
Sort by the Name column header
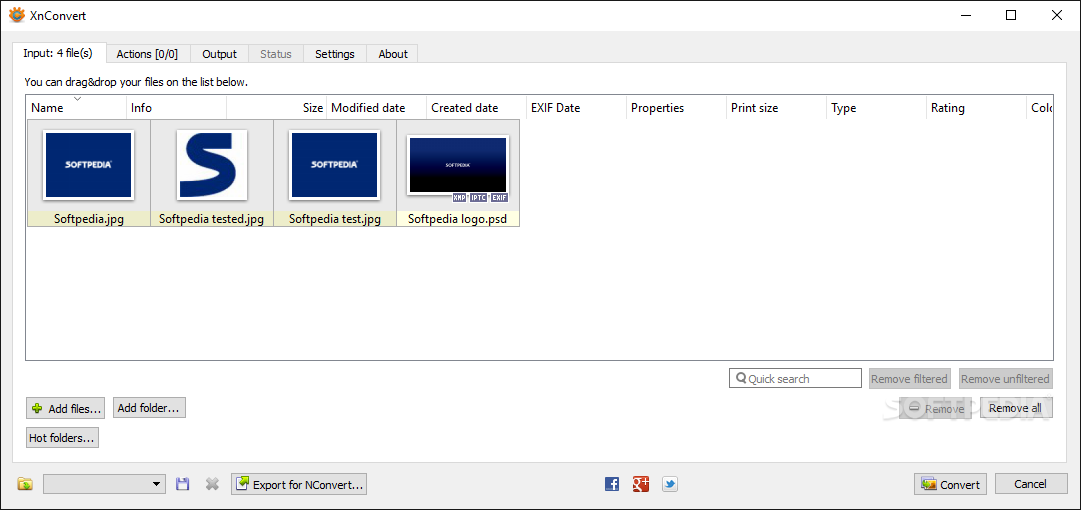click(x=77, y=108)
